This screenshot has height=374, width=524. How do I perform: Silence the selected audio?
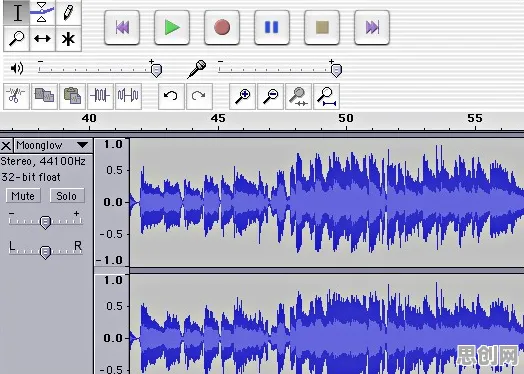click(x=128, y=96)
